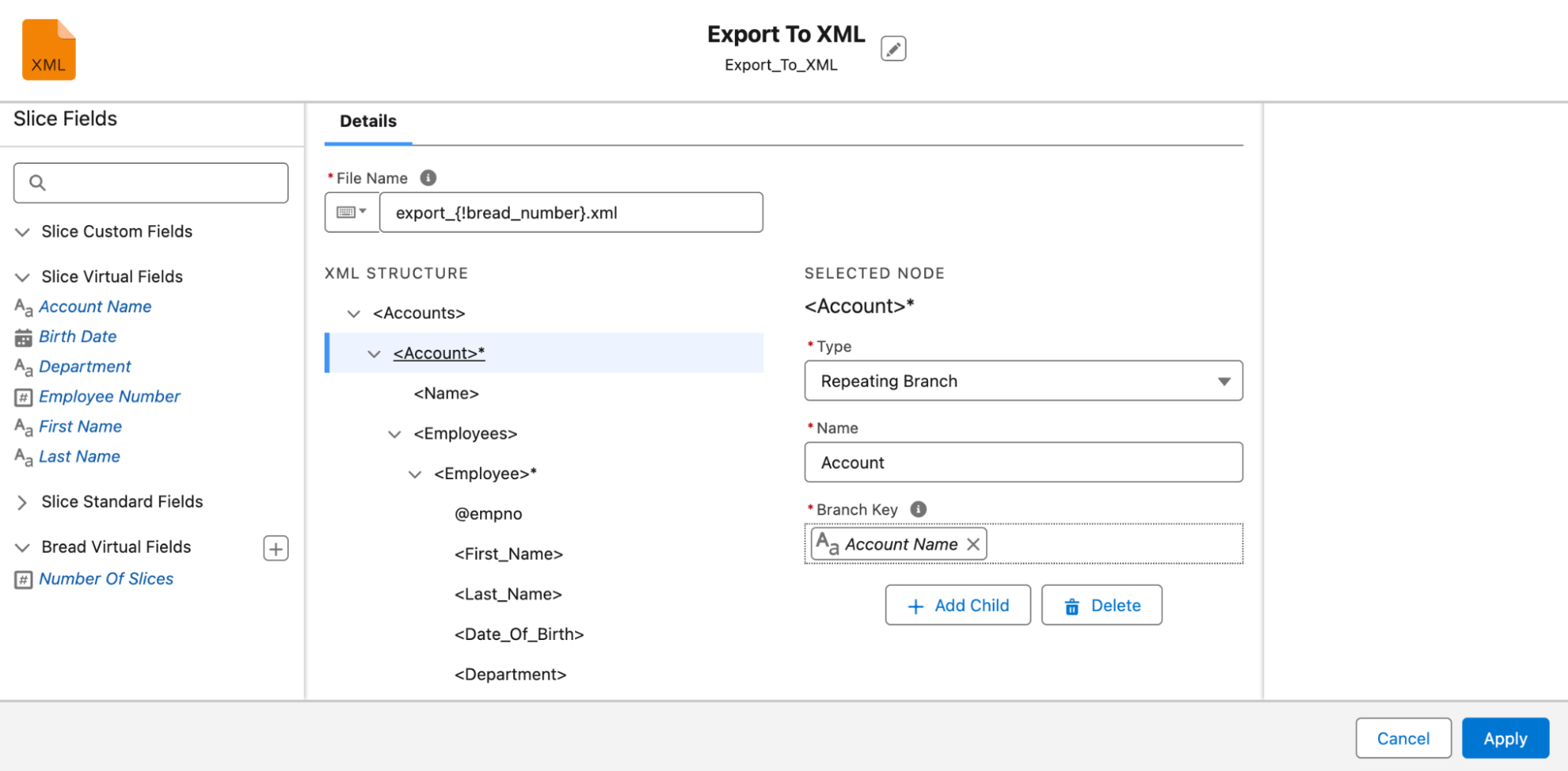Click the number icon beside Employee Number

pos(21,396)
